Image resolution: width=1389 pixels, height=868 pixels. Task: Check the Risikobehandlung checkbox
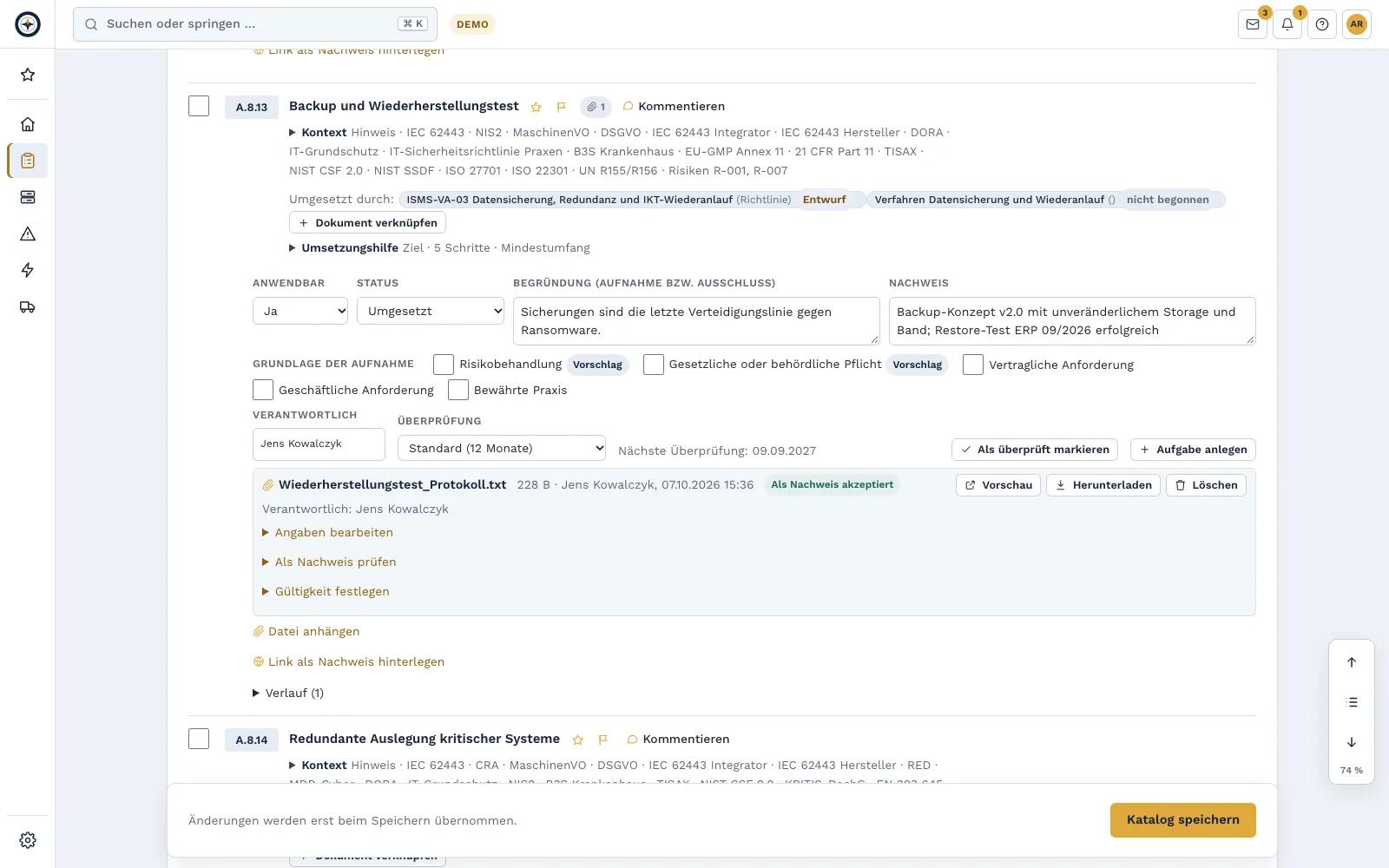coord(444,365)
